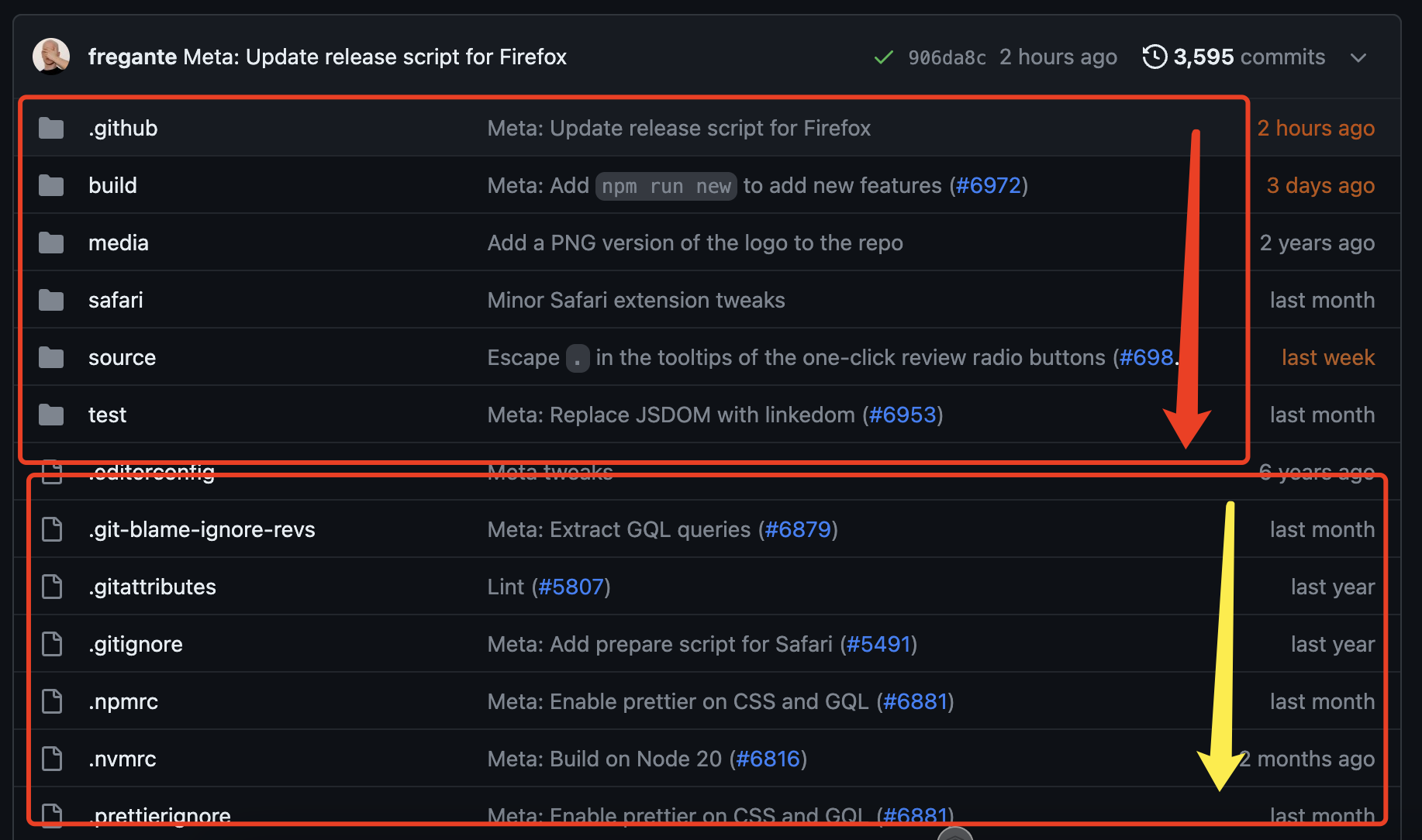1422x840 pixels.
Task: Click the file icon next to .npmrc
Action: [x=52, y=701]
